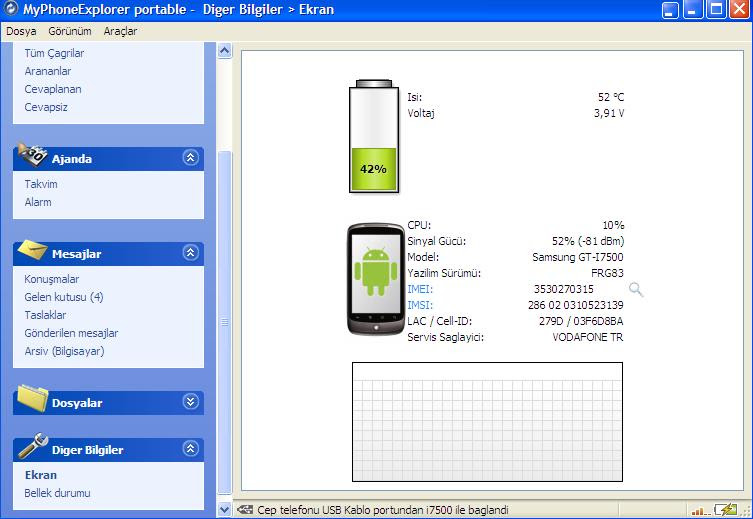Open Alarm section
The image size is (753, 519).
click(x=38, y=202)
